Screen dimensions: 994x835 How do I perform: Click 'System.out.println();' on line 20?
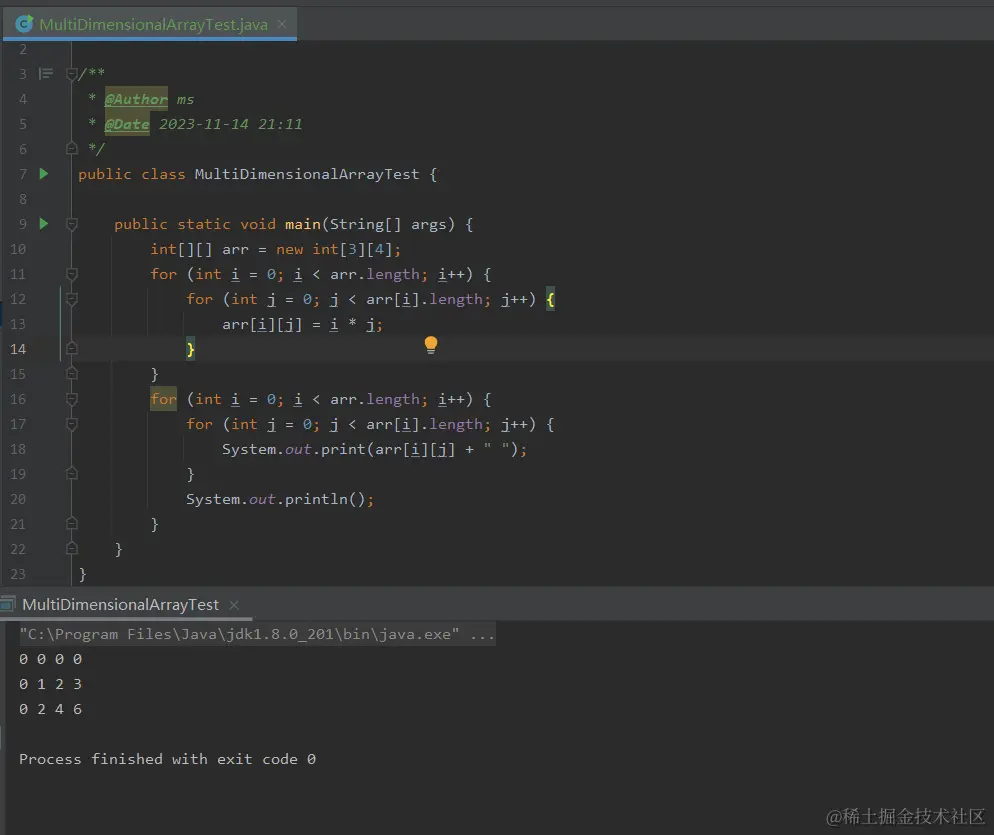pos(280,500)
